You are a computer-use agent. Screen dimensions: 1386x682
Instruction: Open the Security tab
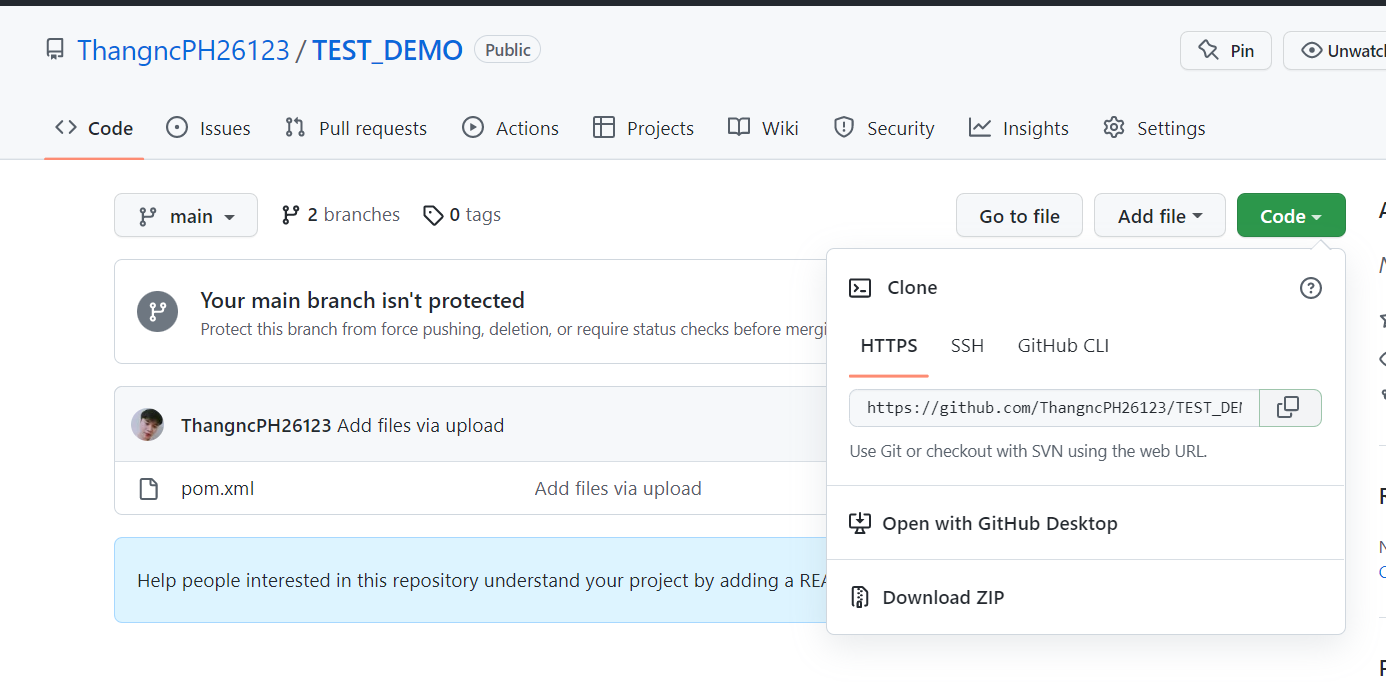[x=884, y=128]
